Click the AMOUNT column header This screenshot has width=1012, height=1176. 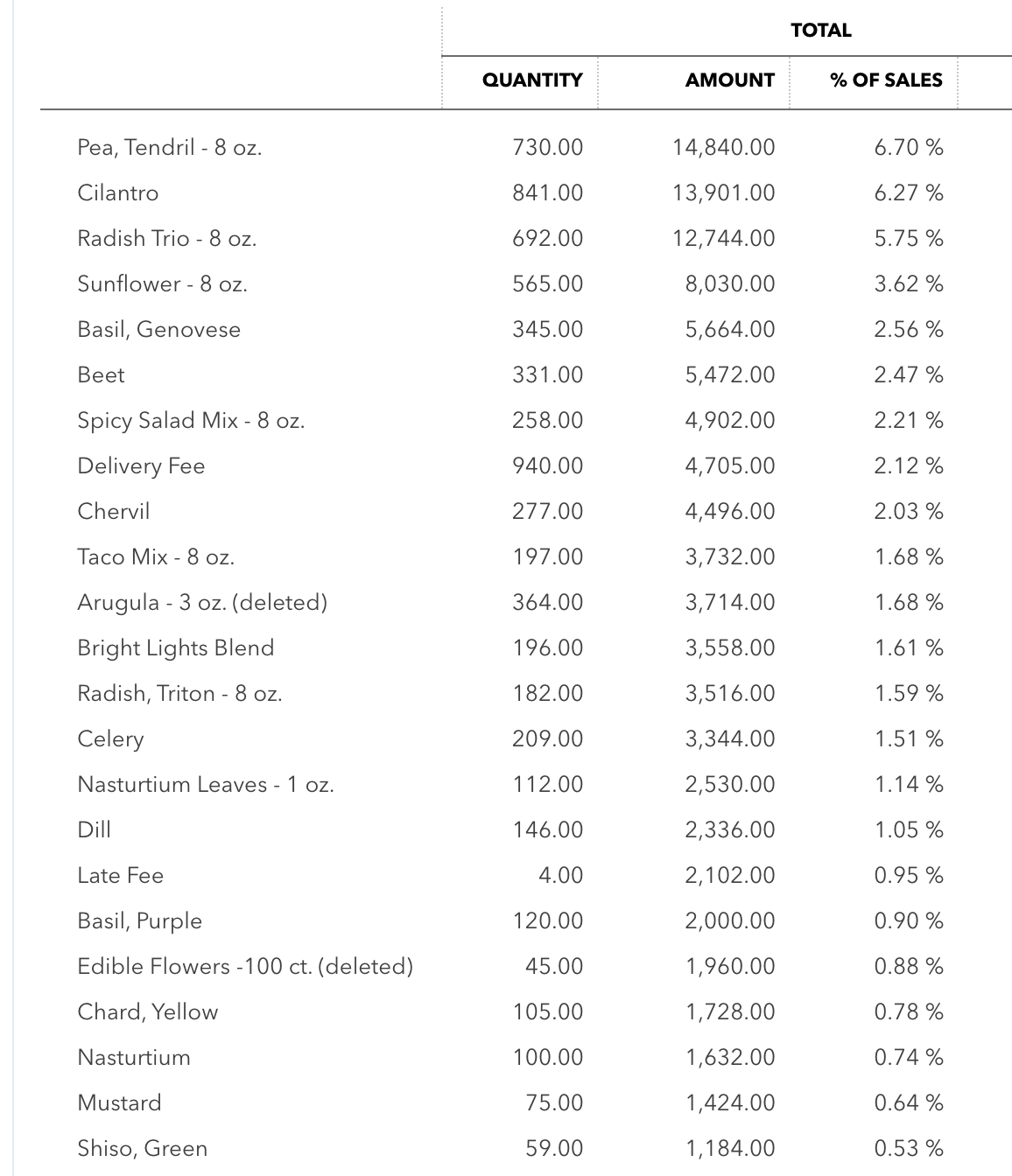tap(729, 80)
